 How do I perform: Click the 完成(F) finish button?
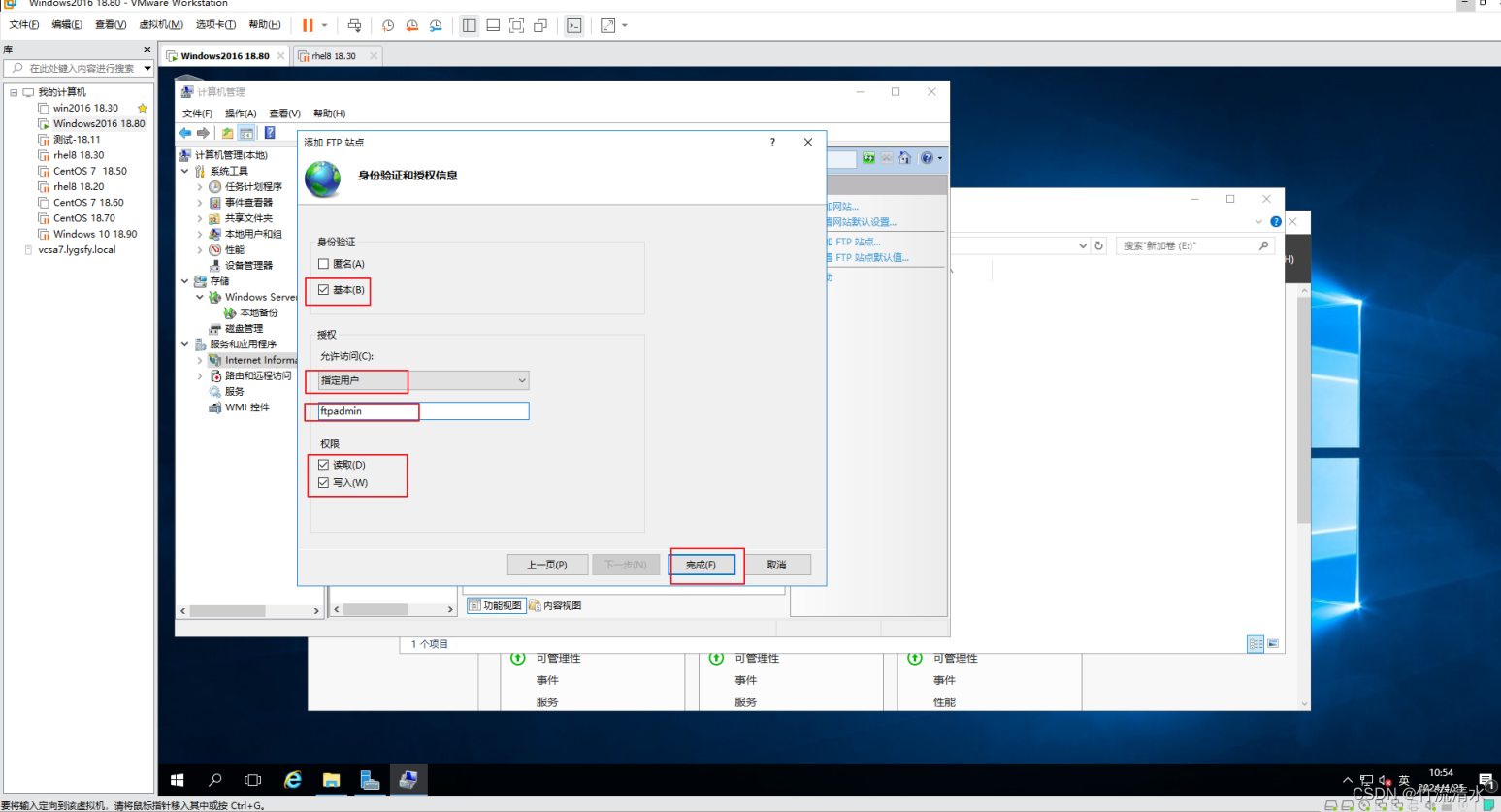pos(702,565)
